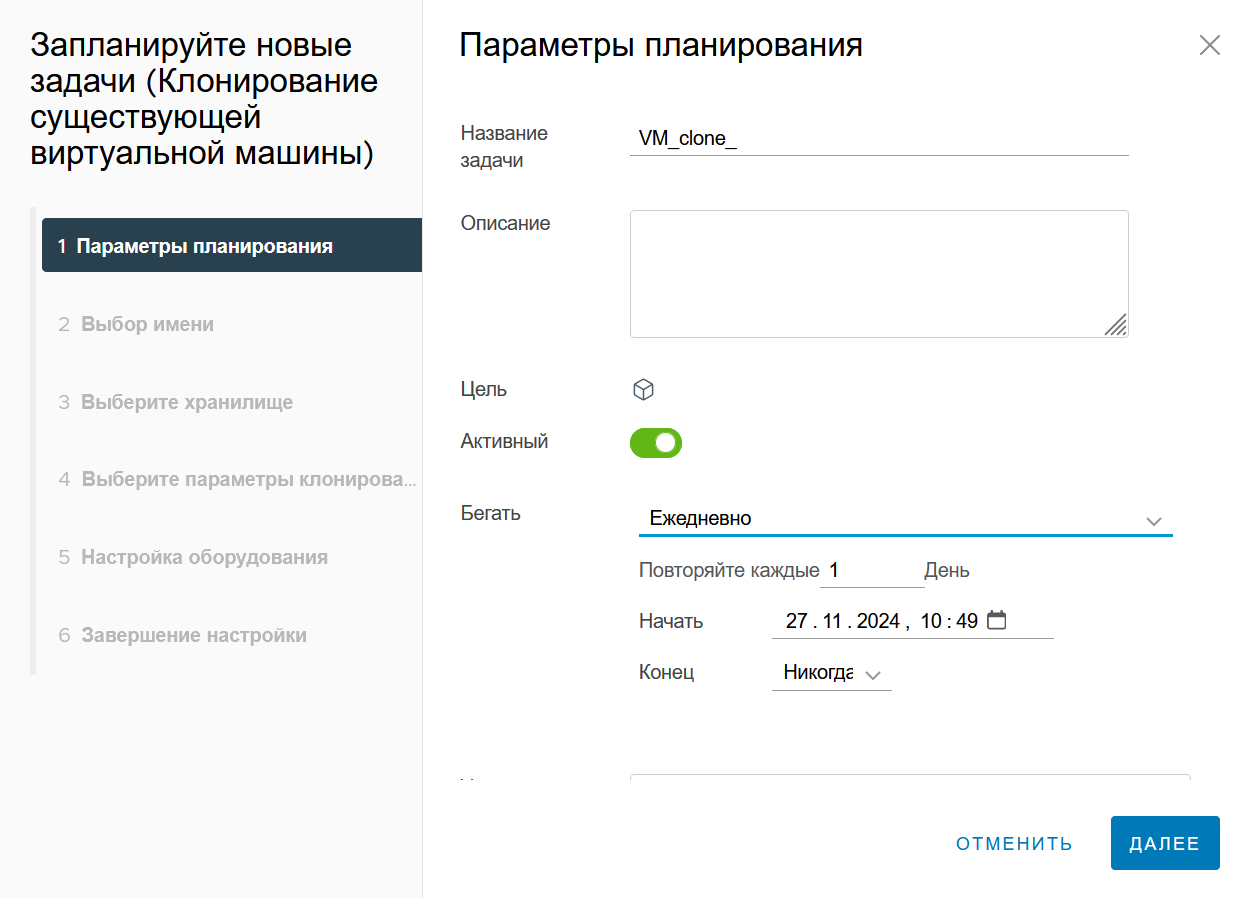Click the resize grip of Описание textarea
This screenshot has height=898, width=1244.
[1116, 324]
